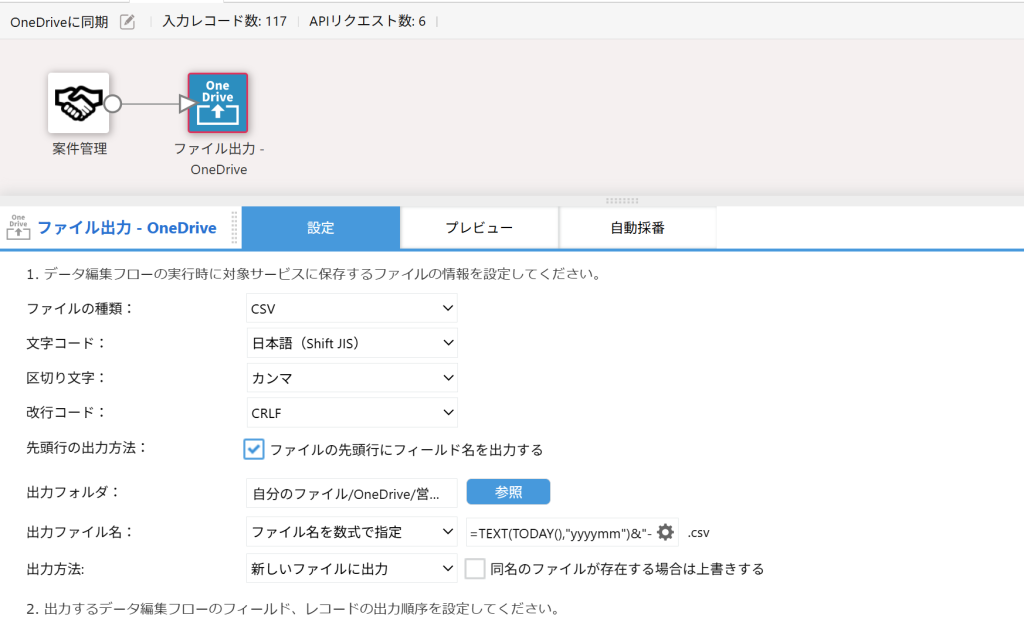Click the panel header OneDrive icon

[18, 227]
